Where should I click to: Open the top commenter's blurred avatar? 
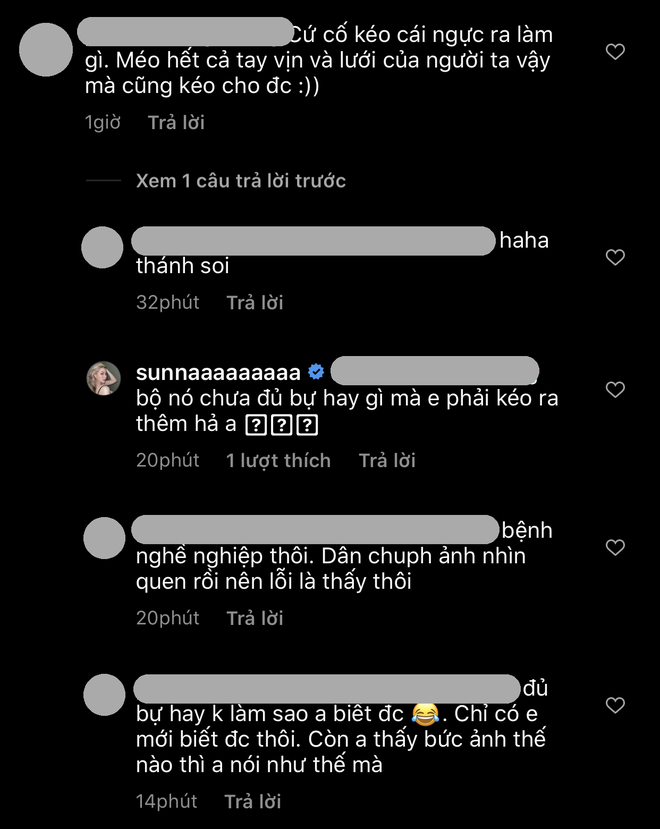click(x=46, y=50)
